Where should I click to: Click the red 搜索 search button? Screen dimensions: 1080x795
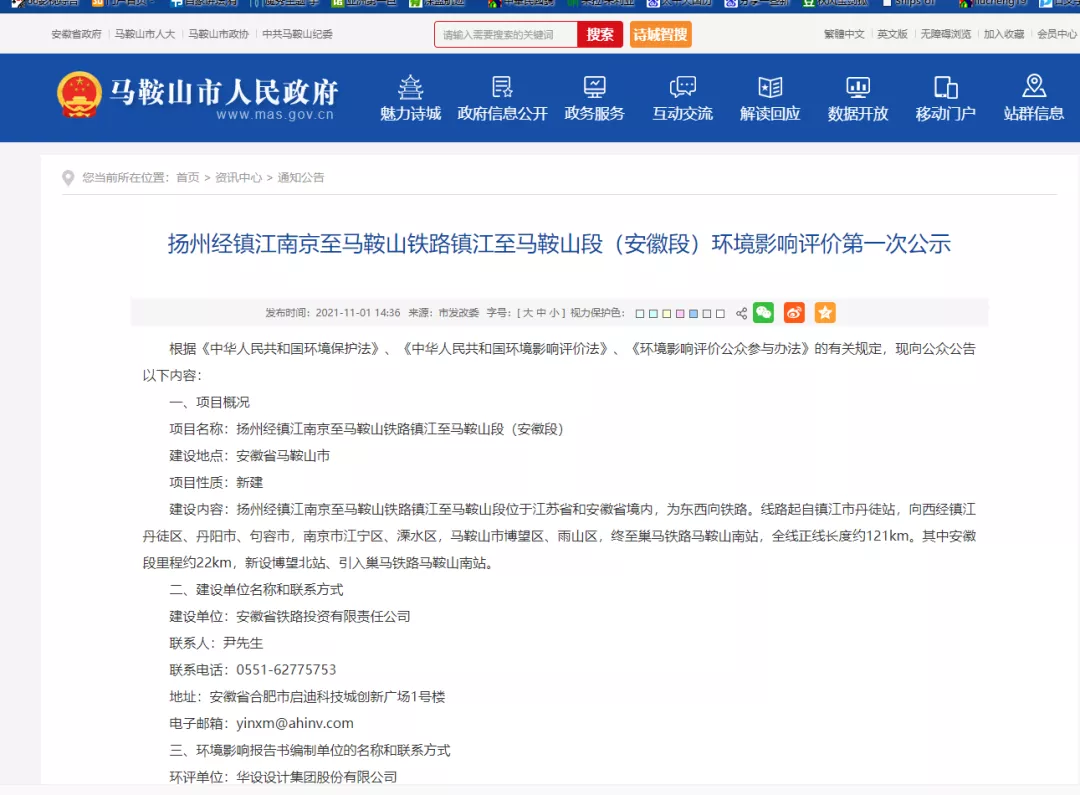click(x=600, y=34)
